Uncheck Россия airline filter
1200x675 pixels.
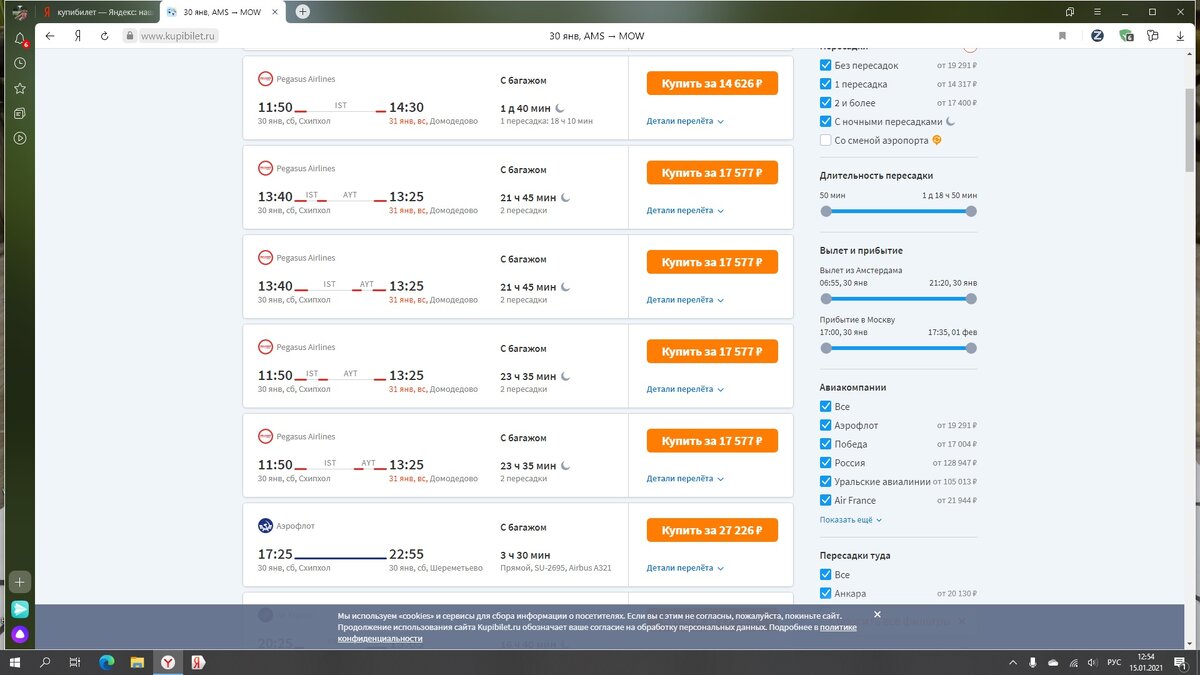(x=826, y=463)
